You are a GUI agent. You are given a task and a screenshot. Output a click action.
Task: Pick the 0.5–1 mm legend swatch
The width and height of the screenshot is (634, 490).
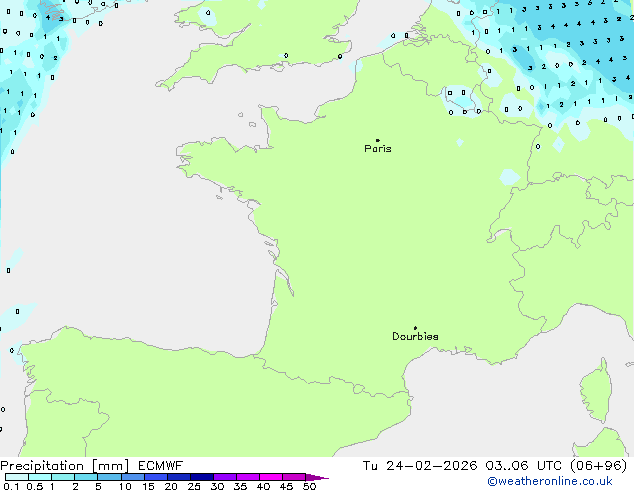pyautogui.click(x=40, y=477)
